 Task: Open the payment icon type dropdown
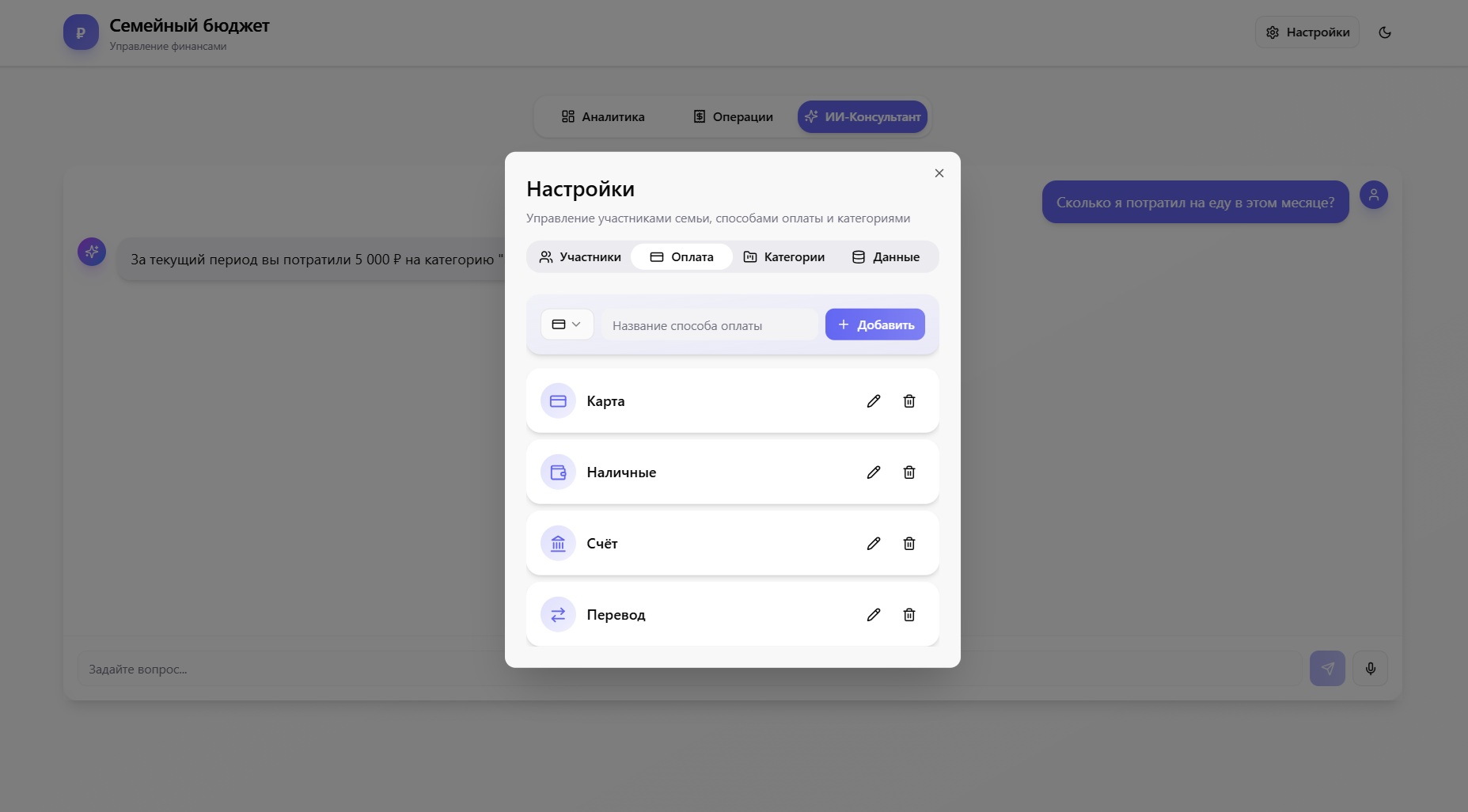tap(567, 324)
